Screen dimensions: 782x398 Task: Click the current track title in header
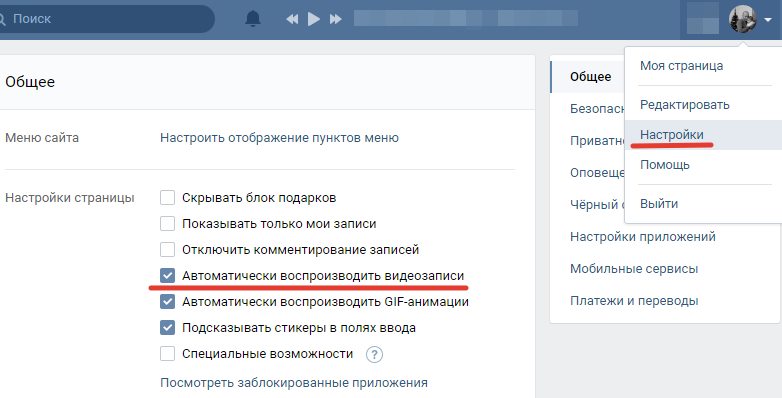click(x=466, y=19)
